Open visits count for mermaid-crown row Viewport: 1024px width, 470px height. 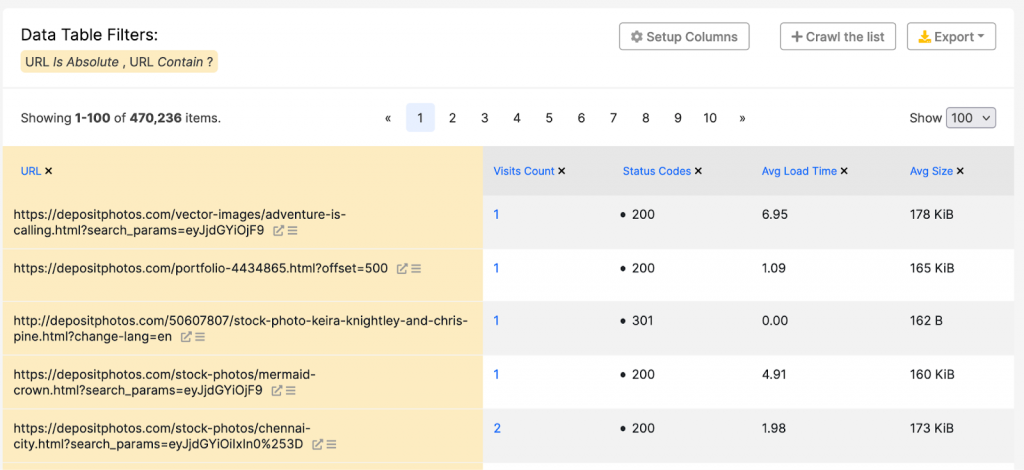496,375
